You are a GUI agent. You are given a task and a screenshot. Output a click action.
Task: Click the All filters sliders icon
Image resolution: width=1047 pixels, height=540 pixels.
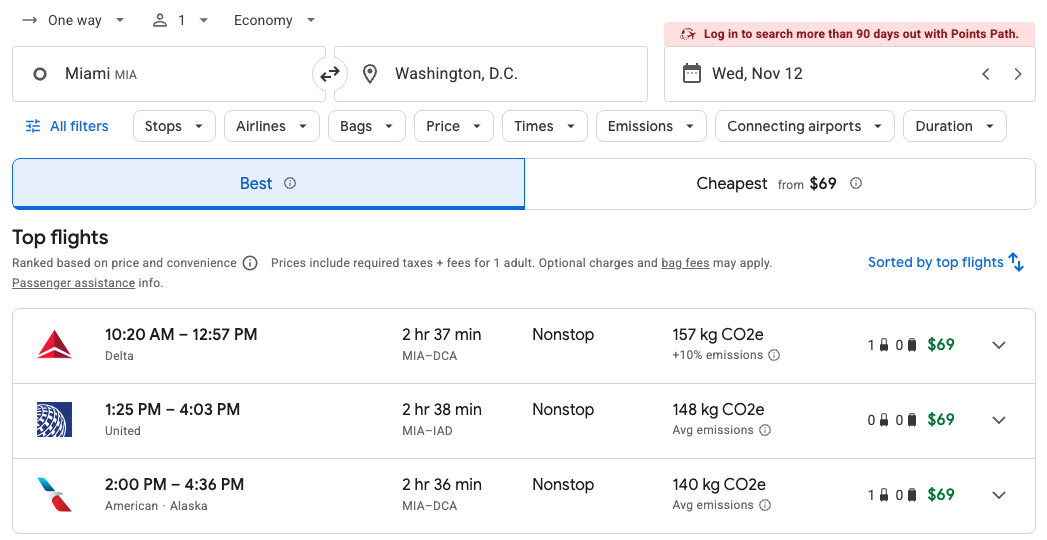(x=33, y=126)
